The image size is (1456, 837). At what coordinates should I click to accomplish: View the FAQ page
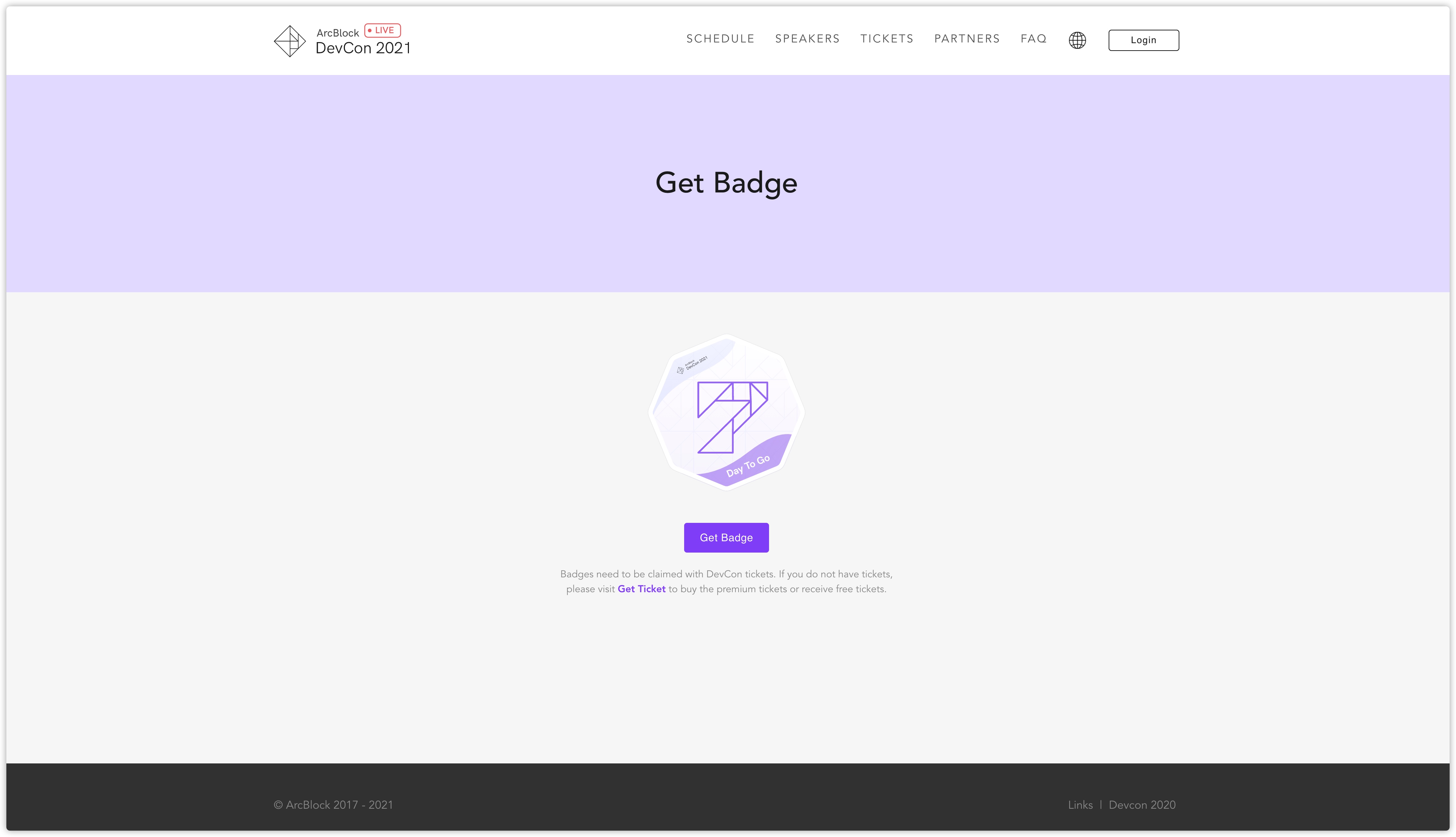1033,39
